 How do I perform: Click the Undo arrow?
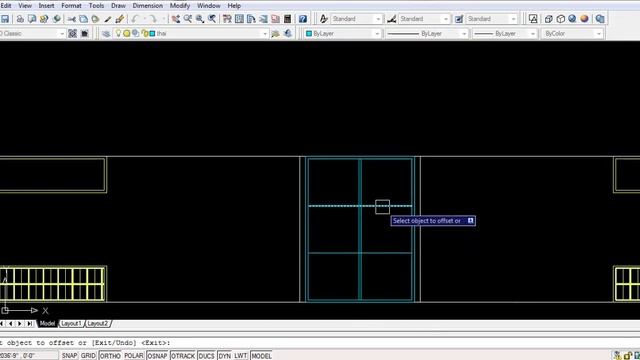pos(135,19)
